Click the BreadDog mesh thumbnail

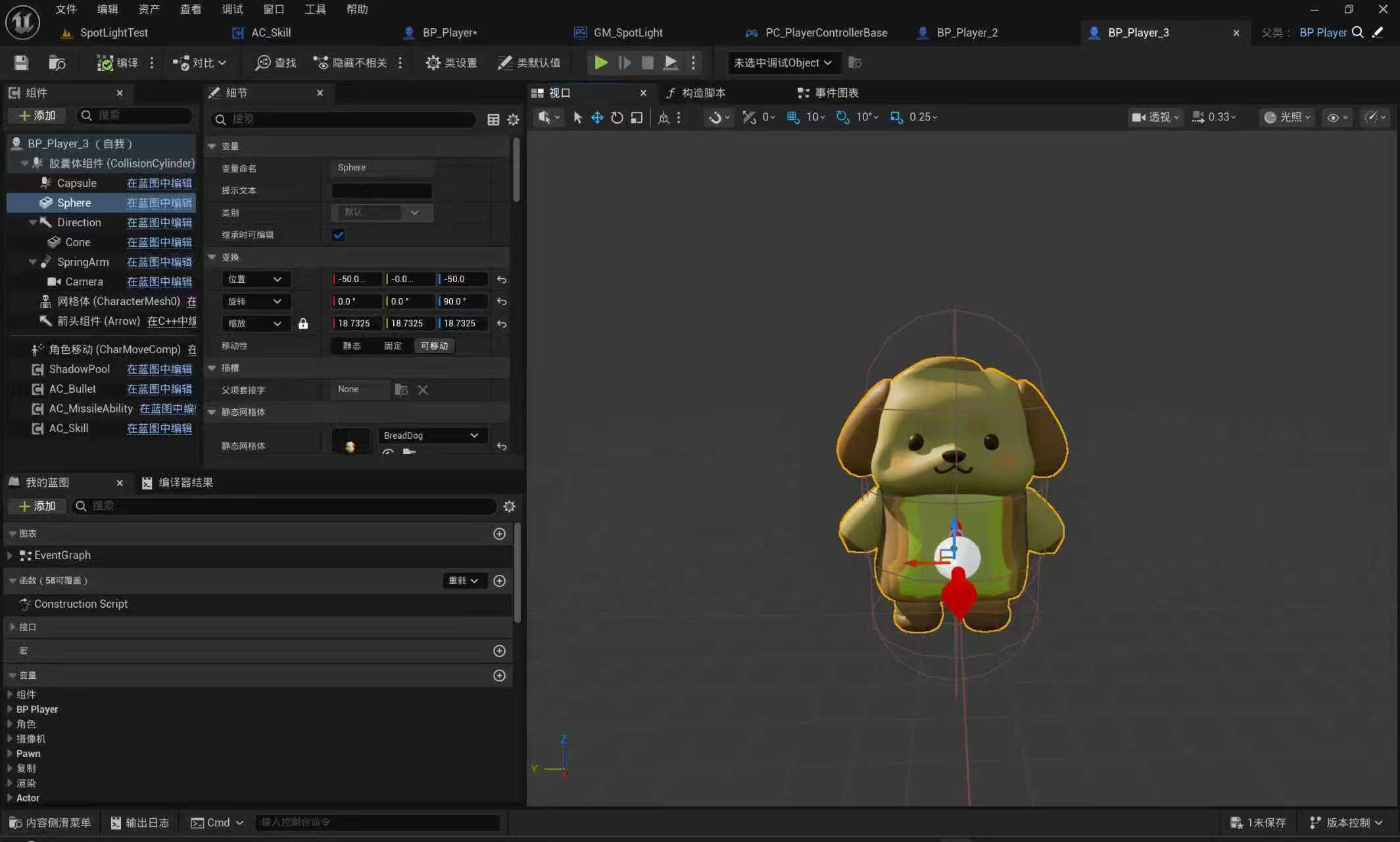[x=350, y=443]
